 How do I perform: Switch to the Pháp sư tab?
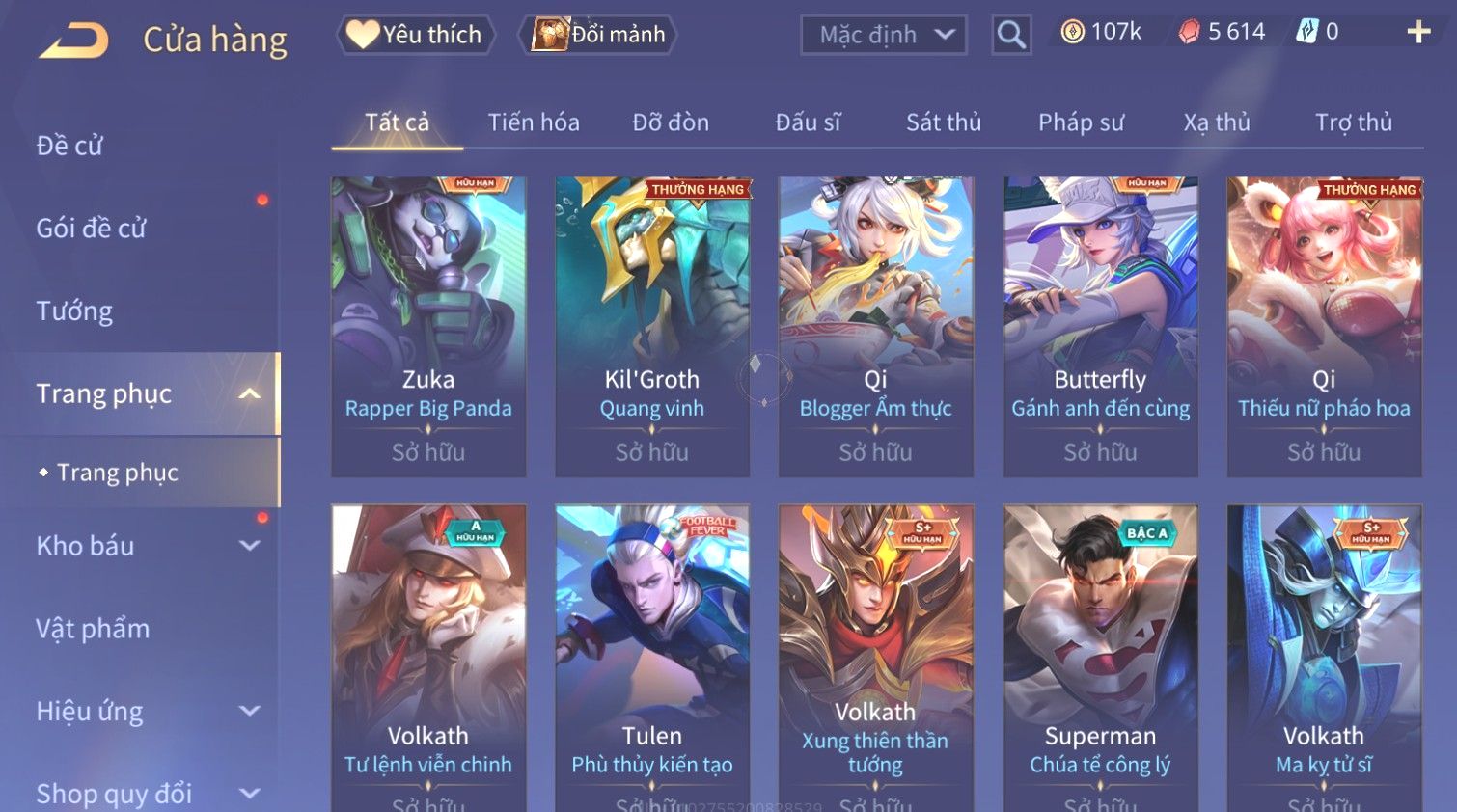(x=1081, y=122)
